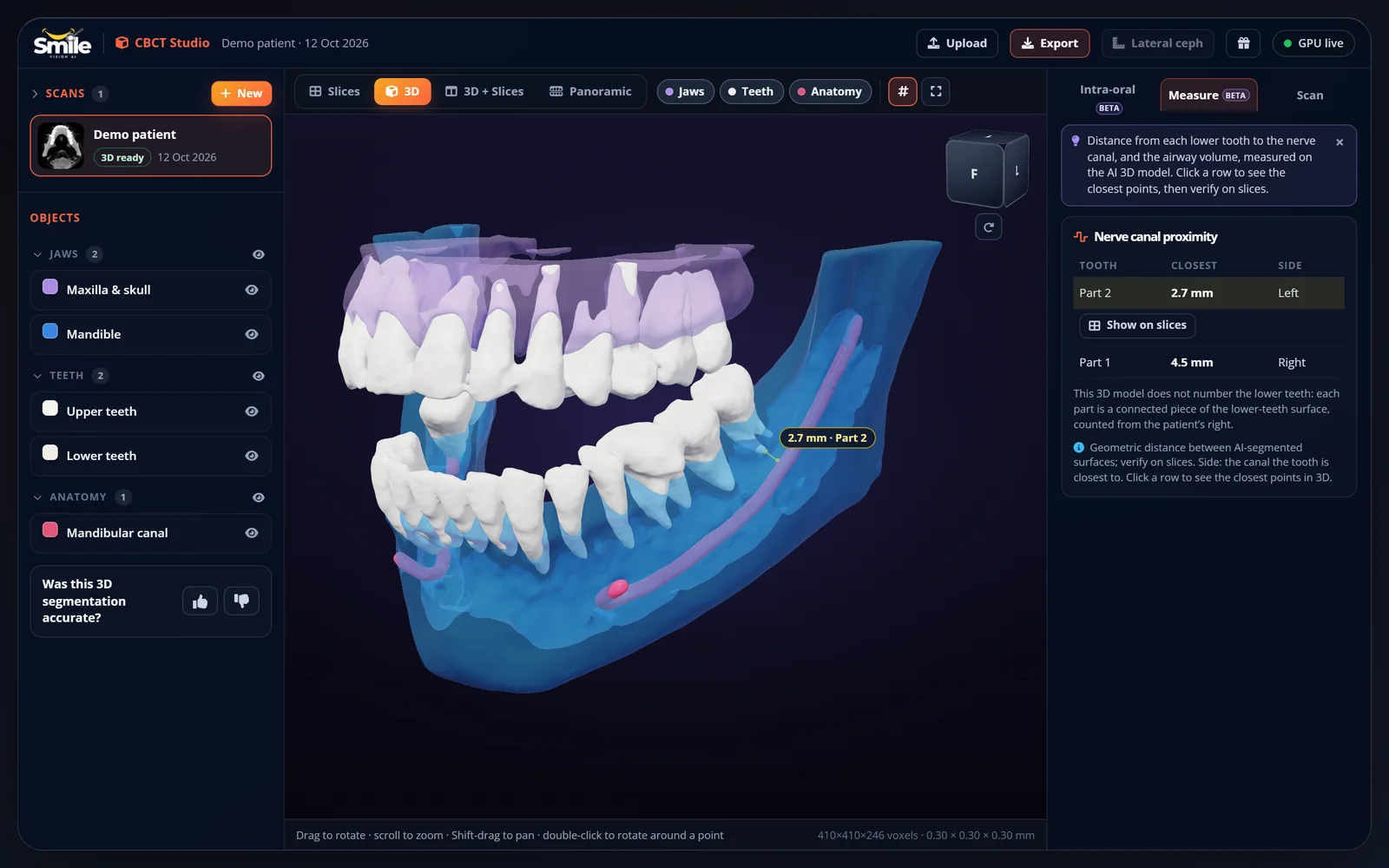Switch to Slices view
1389x868 pixels.
pyautogui.click(x=334, y=91)
